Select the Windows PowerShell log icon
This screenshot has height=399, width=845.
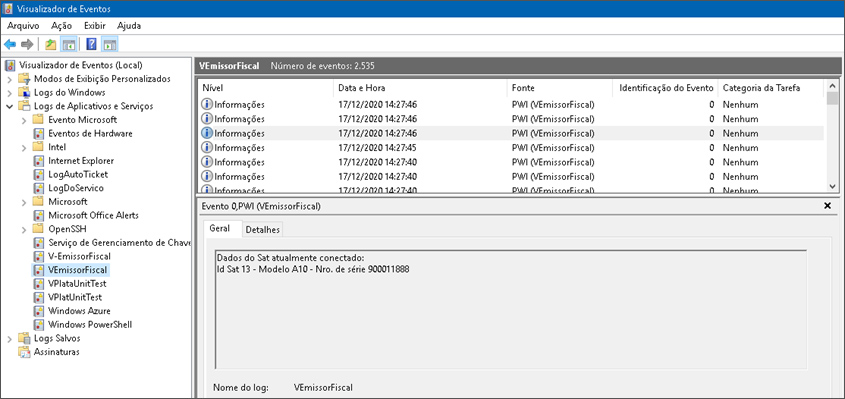click(x=38, y=325)
